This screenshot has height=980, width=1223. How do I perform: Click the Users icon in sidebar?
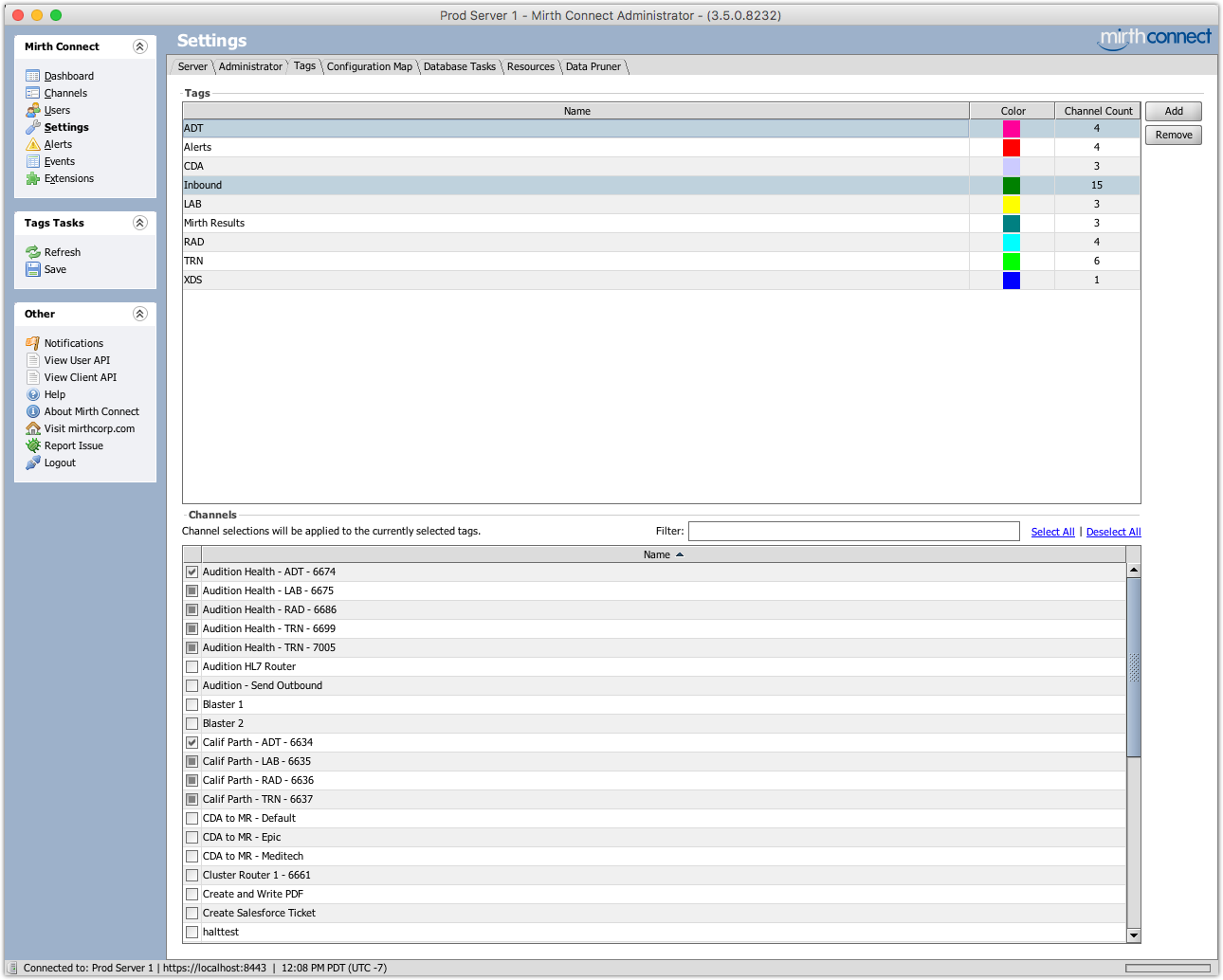[x=33, y=110]
